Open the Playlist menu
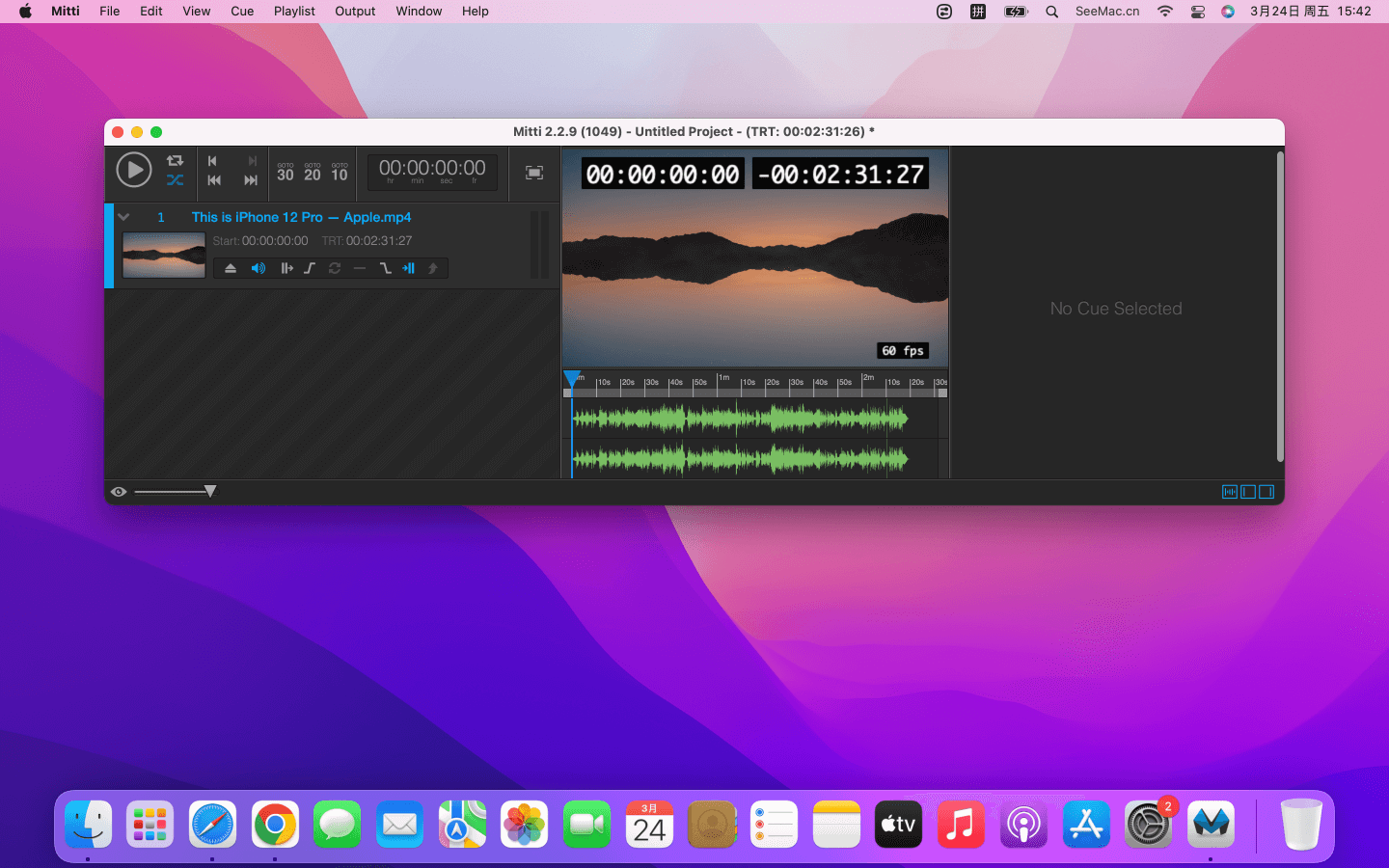 point(294,12)
